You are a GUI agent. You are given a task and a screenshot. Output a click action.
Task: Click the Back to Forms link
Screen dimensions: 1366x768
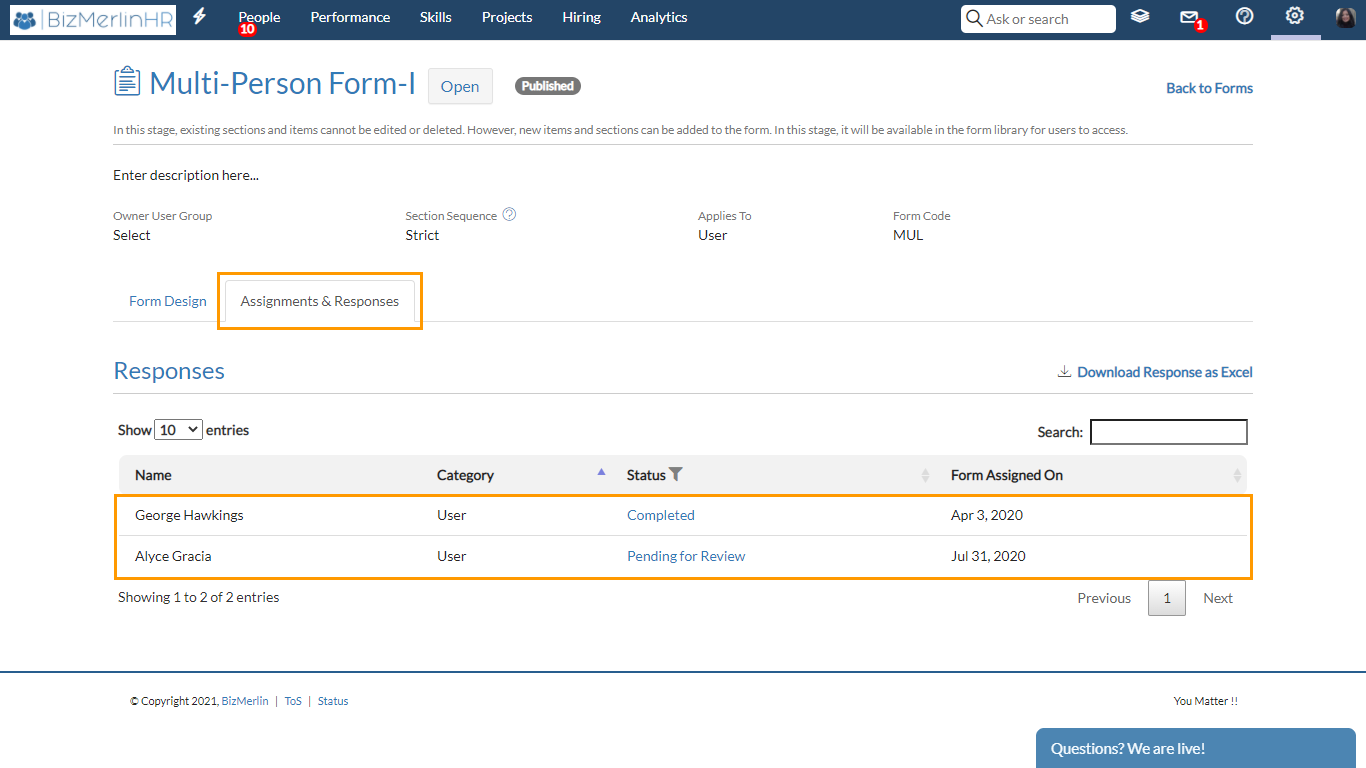click(1209, 88)
